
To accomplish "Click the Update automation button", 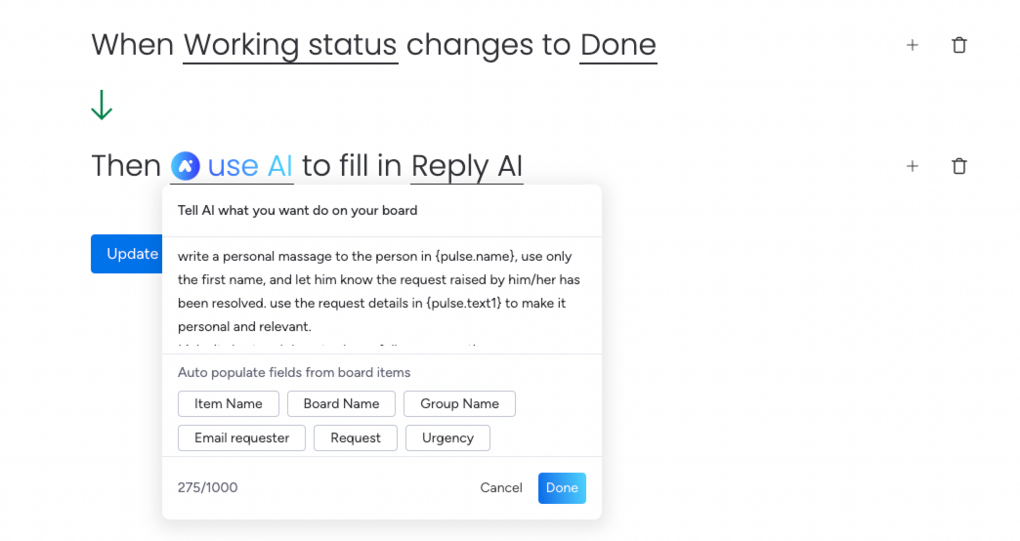I will pyautogui.click(x=127, y=254).
